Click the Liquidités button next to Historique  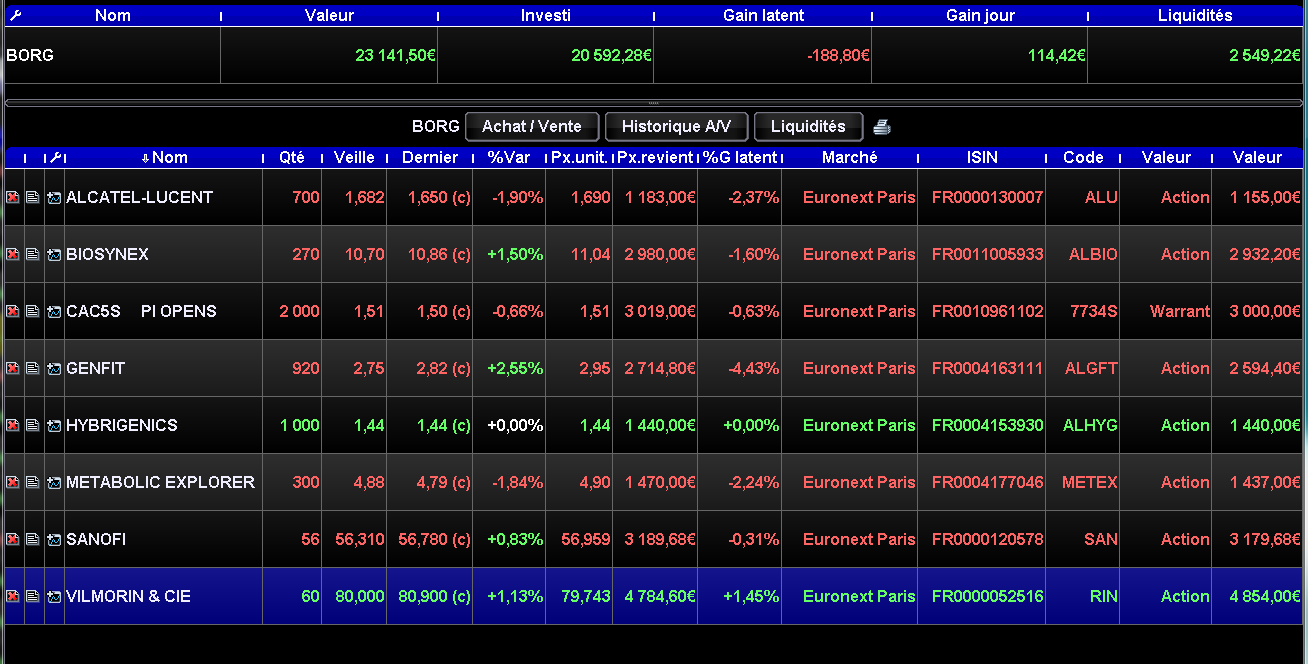point(808,127)
